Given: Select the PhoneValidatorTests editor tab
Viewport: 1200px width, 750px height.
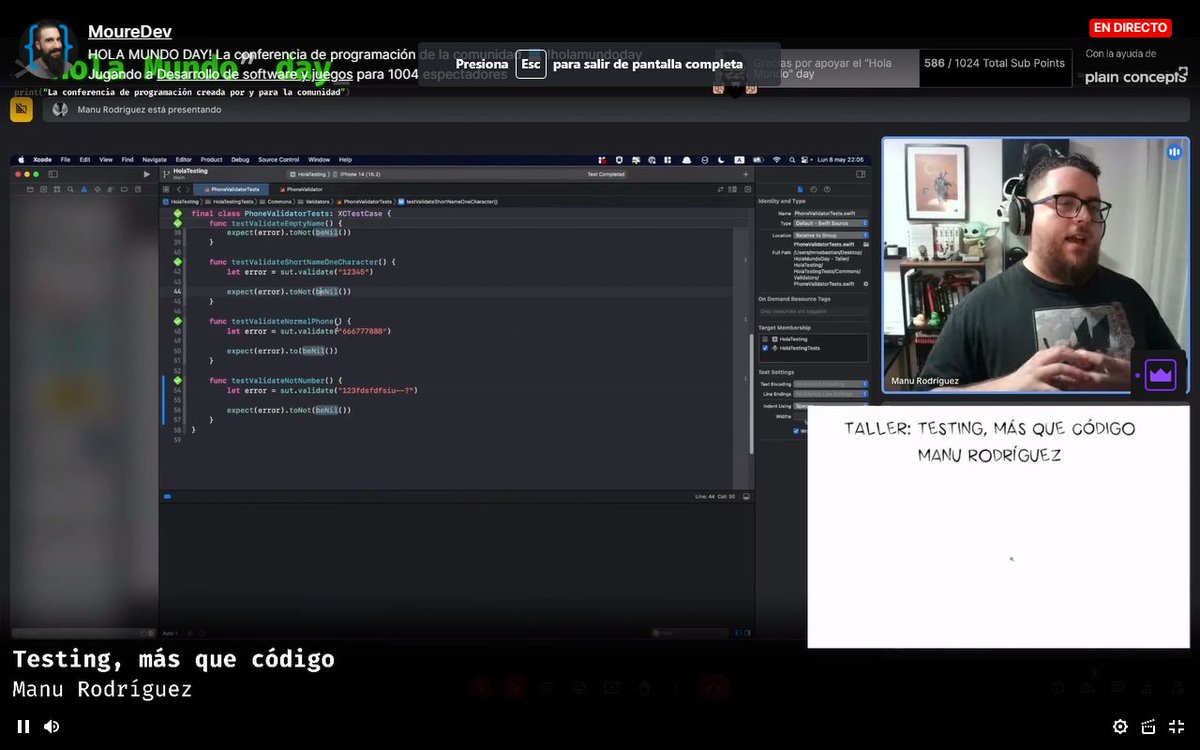Looking at the screenshot, I should click(231, 189).
